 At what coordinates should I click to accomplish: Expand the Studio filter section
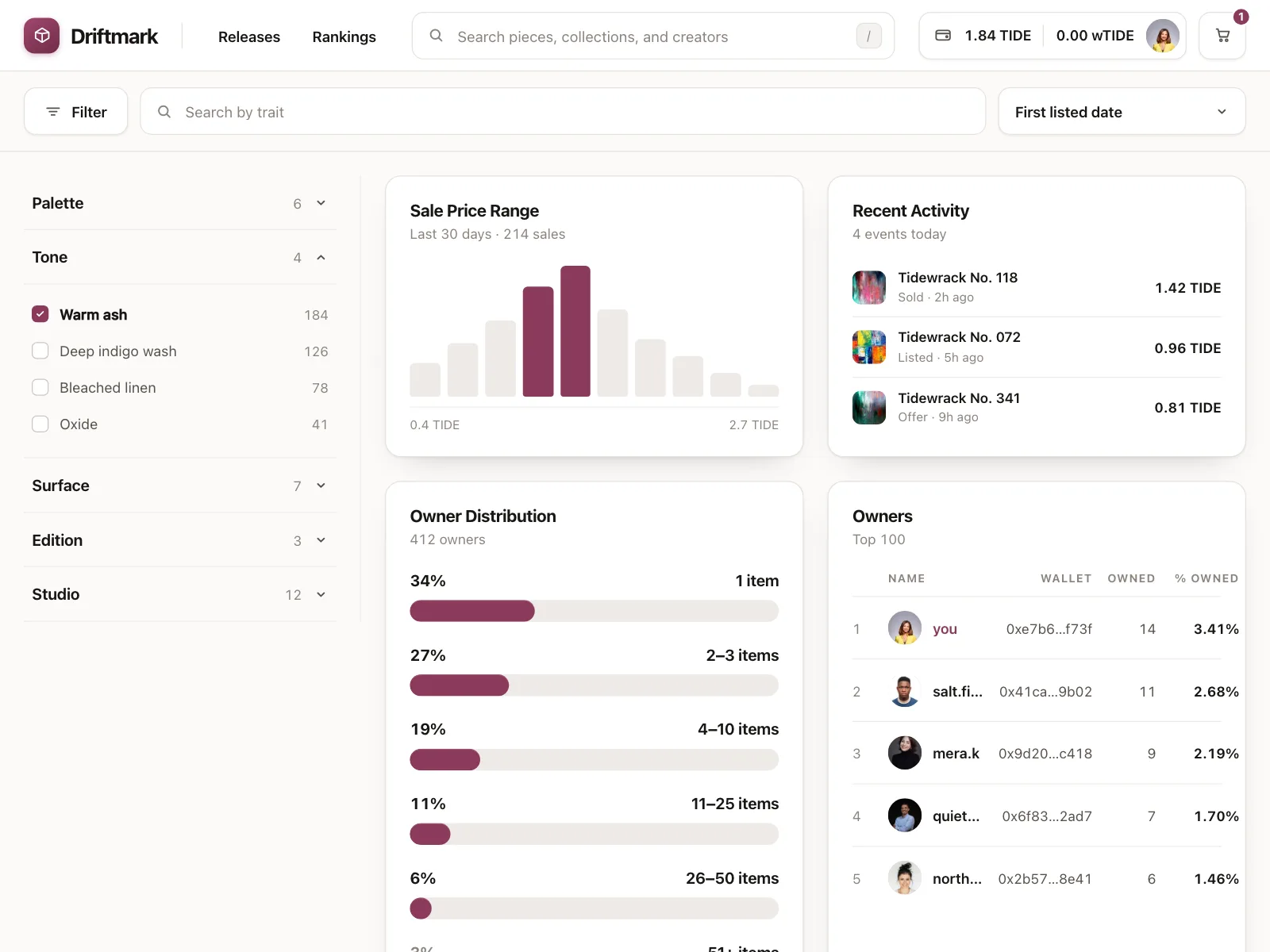pyautogui.click(x=180, y=594)
